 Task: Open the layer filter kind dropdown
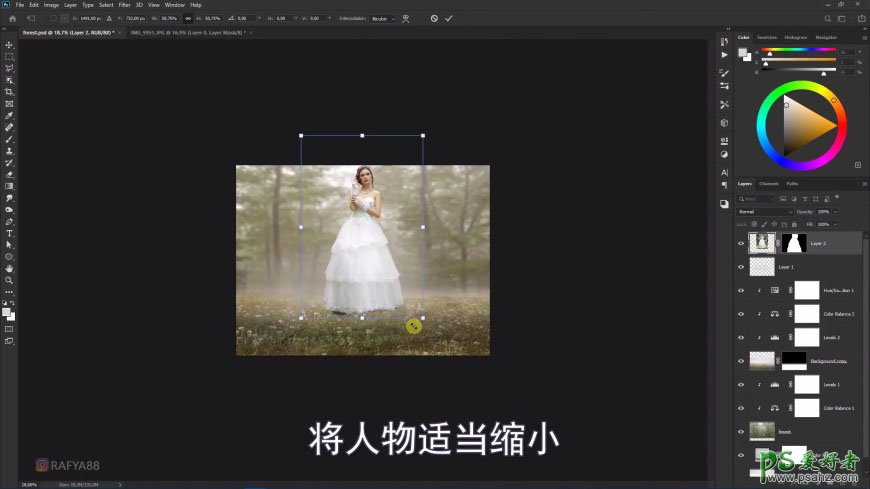click(756, 199)
